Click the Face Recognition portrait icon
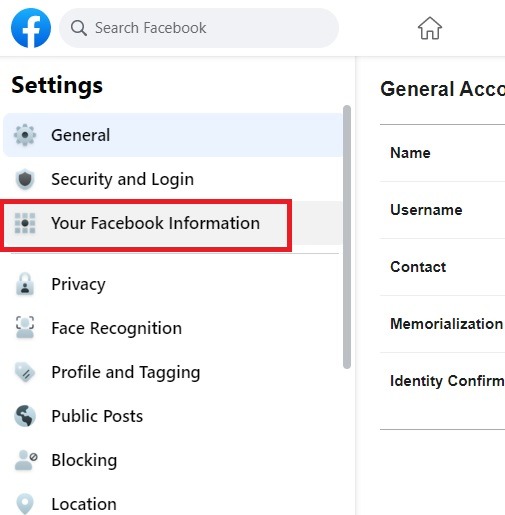This screenshot has width=505, height=515. (25, 328)
